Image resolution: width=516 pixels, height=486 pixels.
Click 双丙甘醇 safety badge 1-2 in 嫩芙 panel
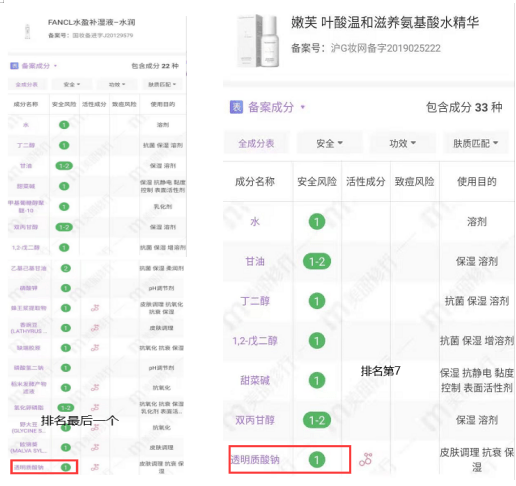coord(317,420)
